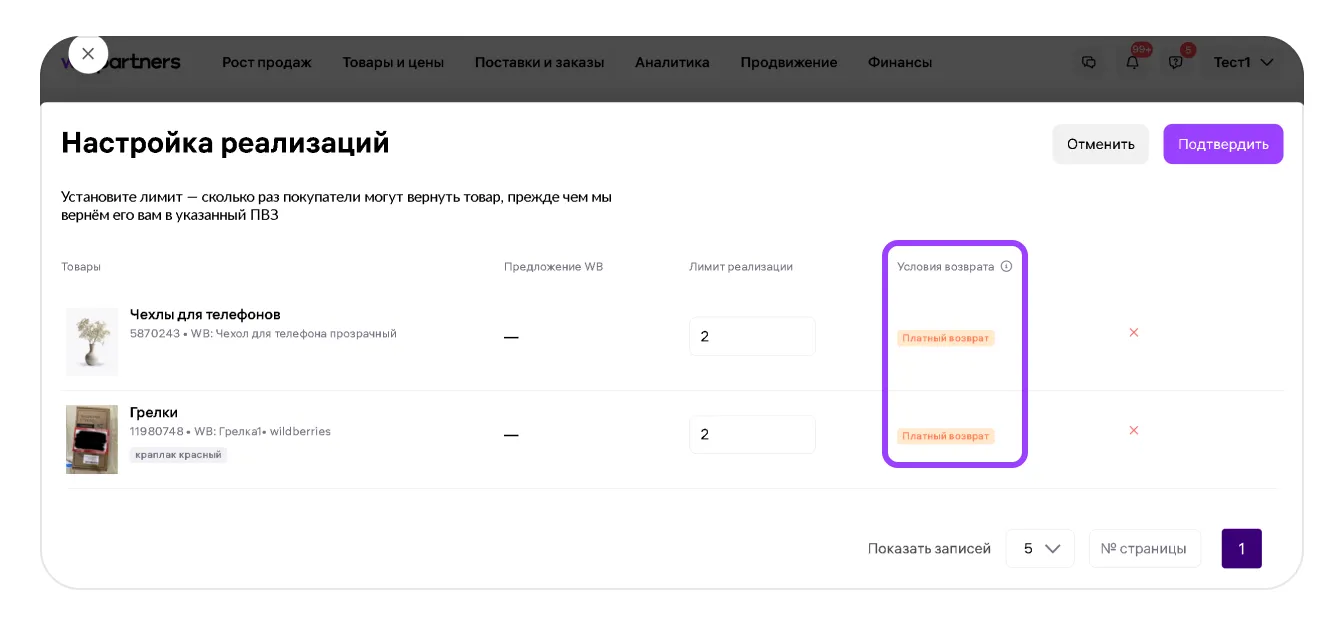This screenshot has width=1344, height=626.
Task: Click Платный возврат tag for Грелки
Action: pos(945,436)
